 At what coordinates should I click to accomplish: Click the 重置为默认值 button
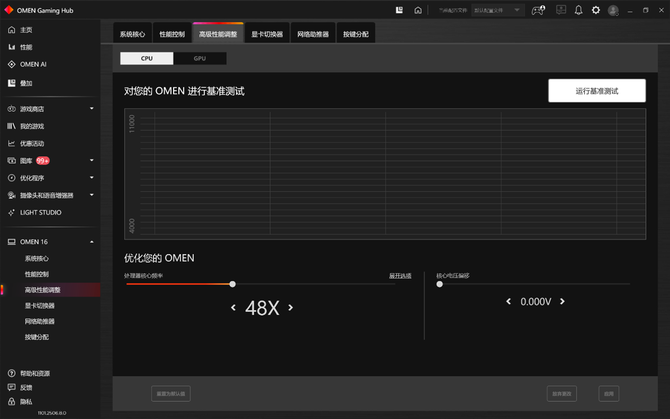click(169, 394)
